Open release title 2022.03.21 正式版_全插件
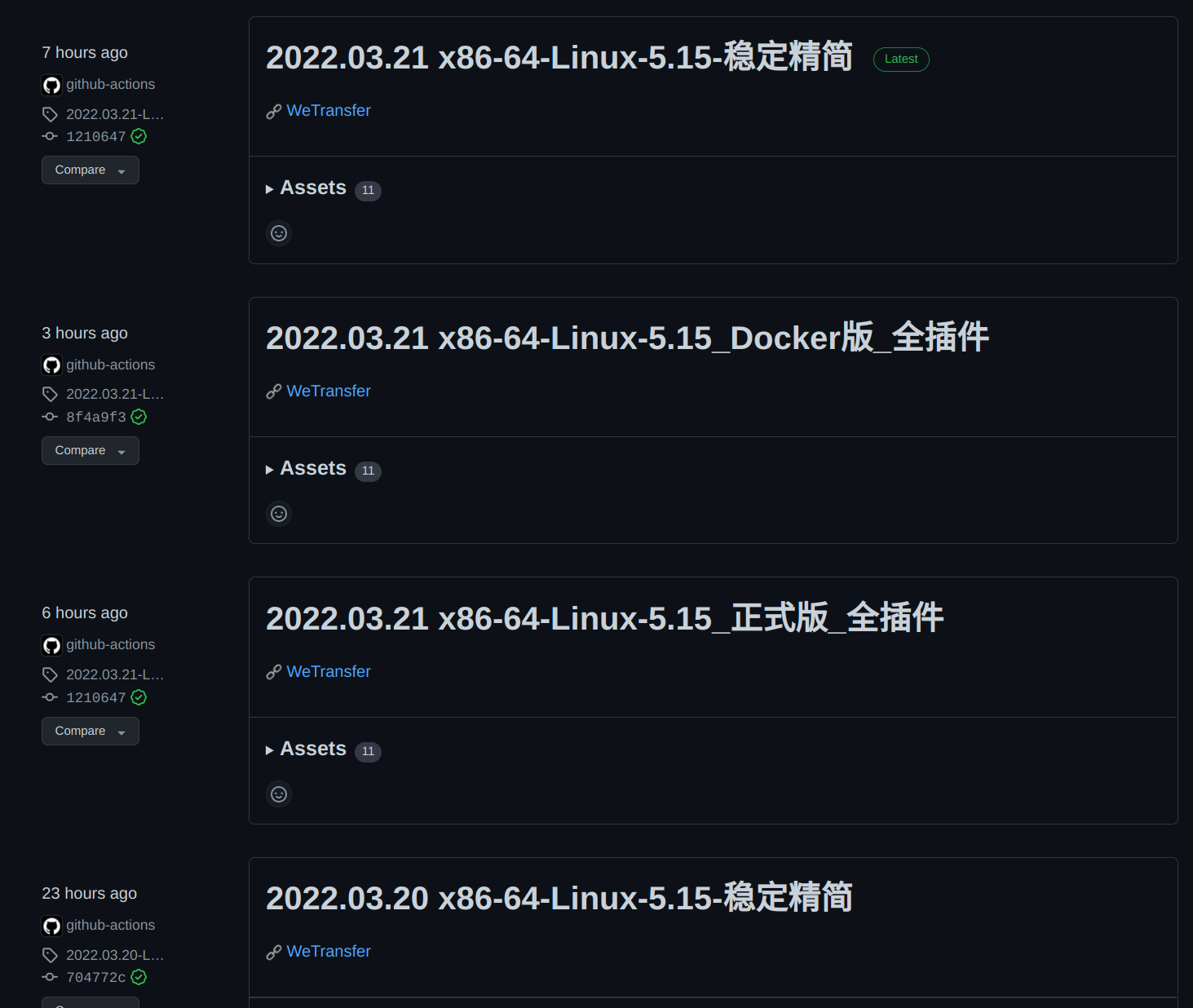Viewport: 1193px width, 1008px height. click(604, 619)
